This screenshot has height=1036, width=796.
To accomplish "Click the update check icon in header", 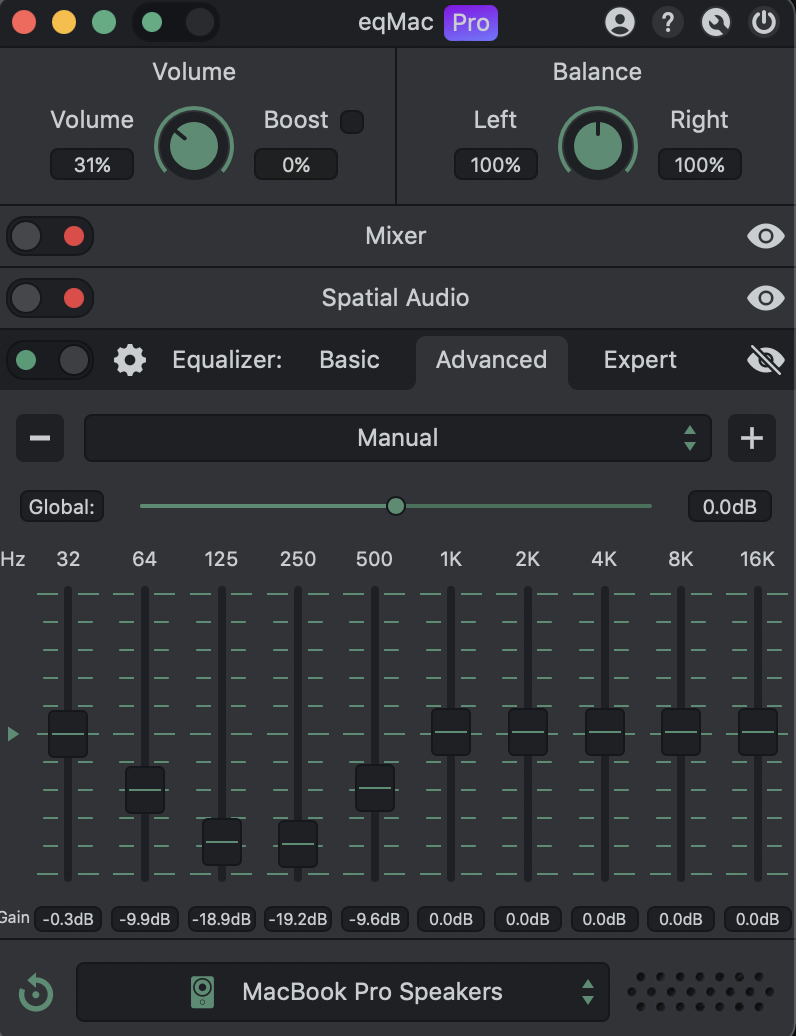I will pos(716,22).
